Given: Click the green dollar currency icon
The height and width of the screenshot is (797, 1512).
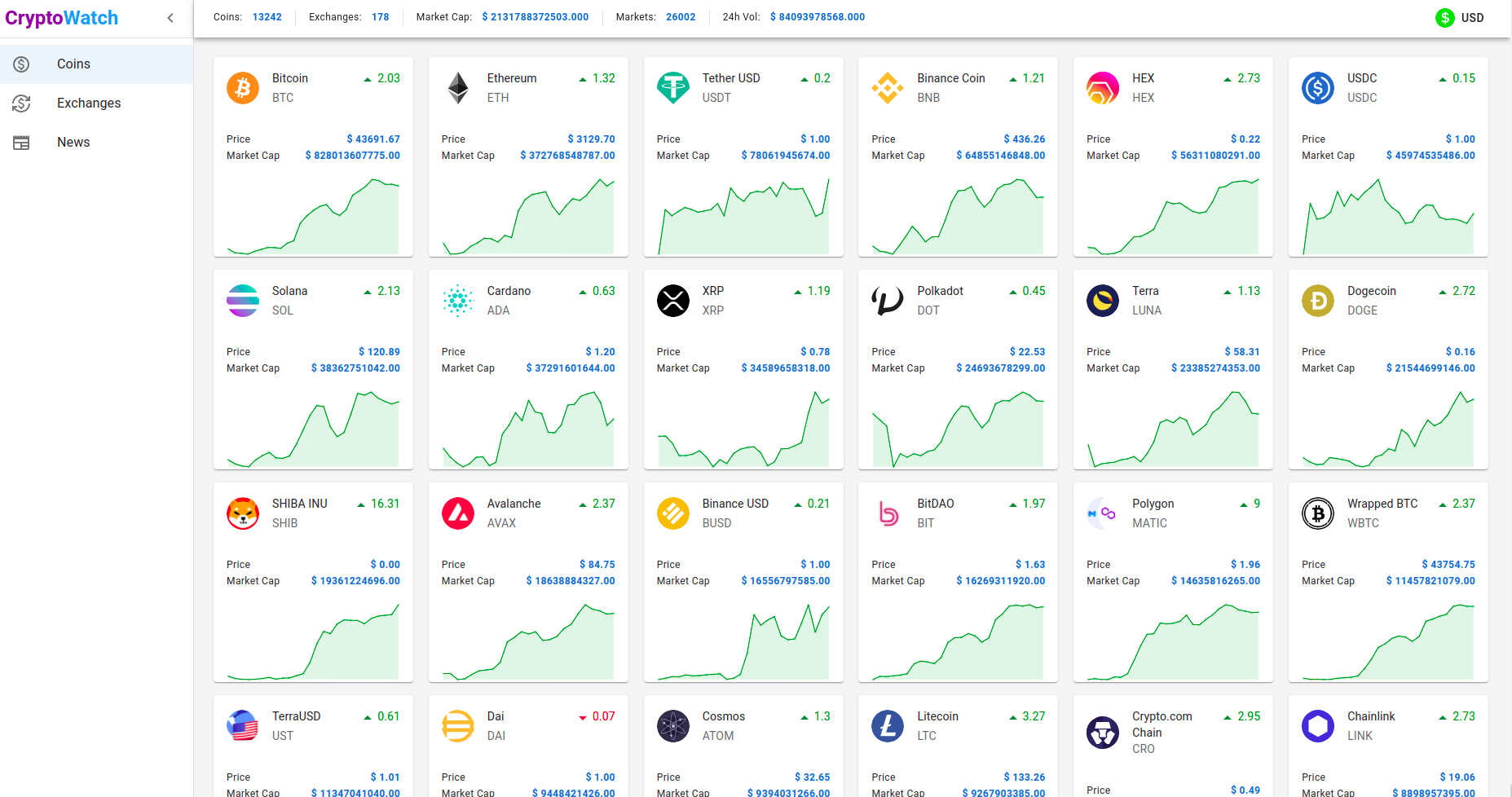Looking at the screenshot, I should point(1445,18).
